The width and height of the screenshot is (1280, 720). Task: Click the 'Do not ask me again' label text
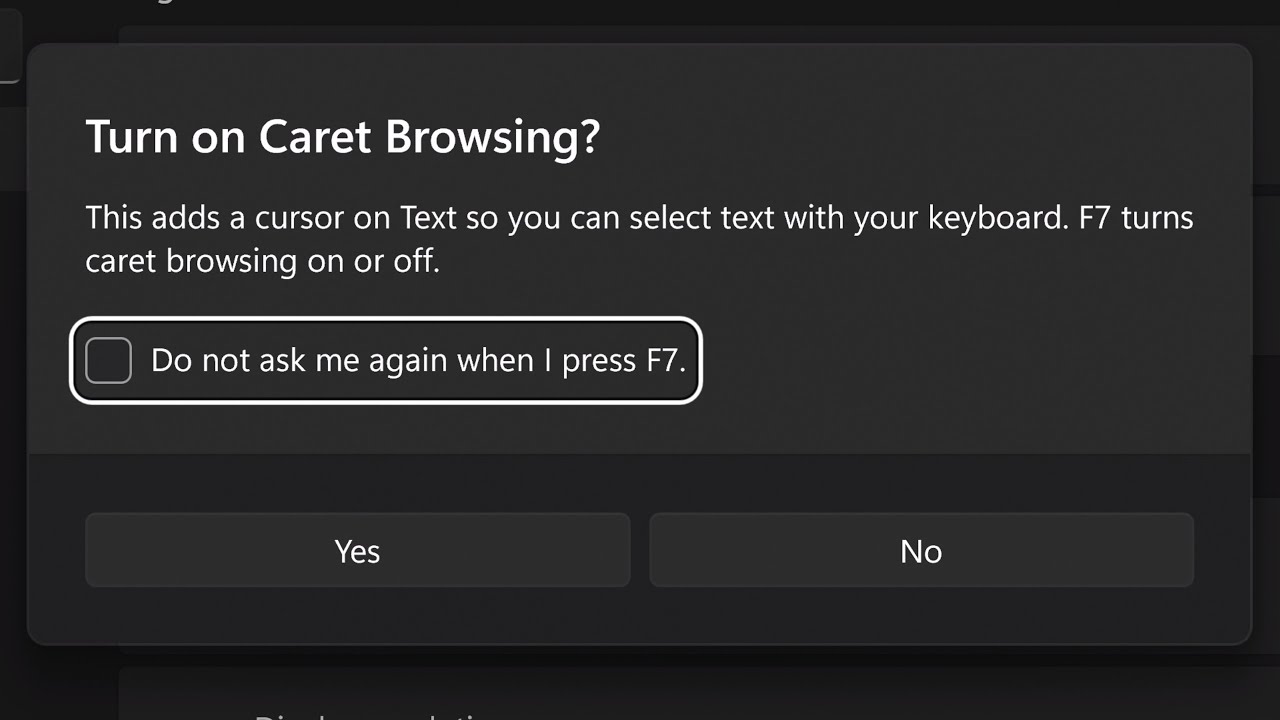417,360
